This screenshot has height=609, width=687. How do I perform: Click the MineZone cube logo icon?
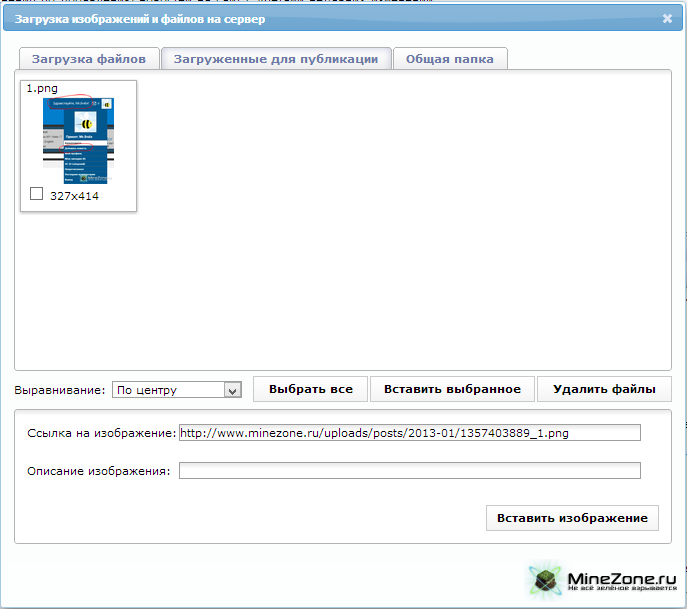545,580
